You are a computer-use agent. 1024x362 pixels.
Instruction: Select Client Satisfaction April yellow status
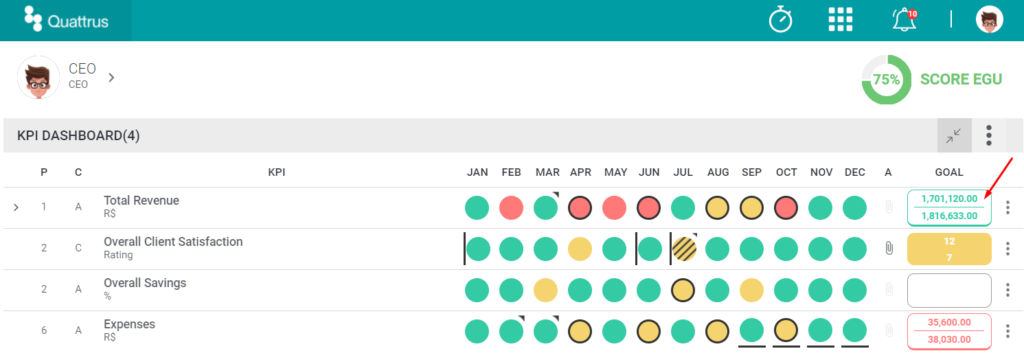(x=580, y=249)
